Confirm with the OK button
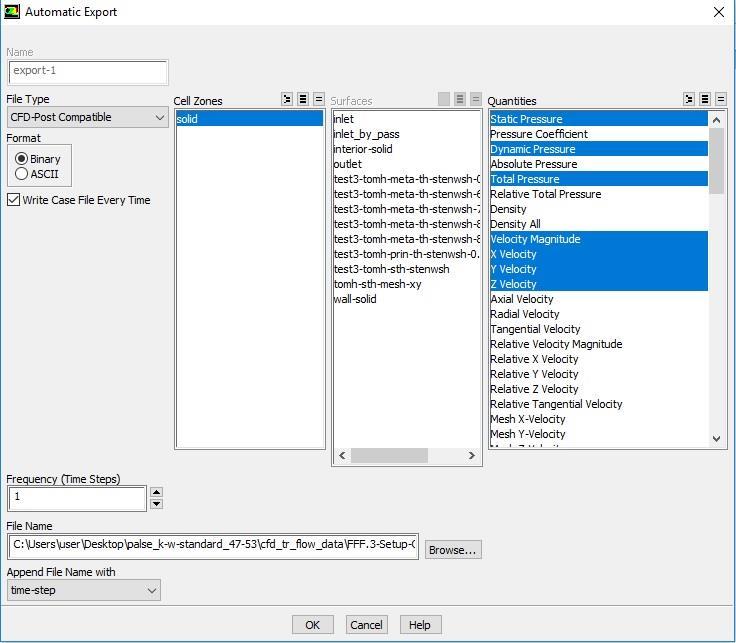 (313, 625)
